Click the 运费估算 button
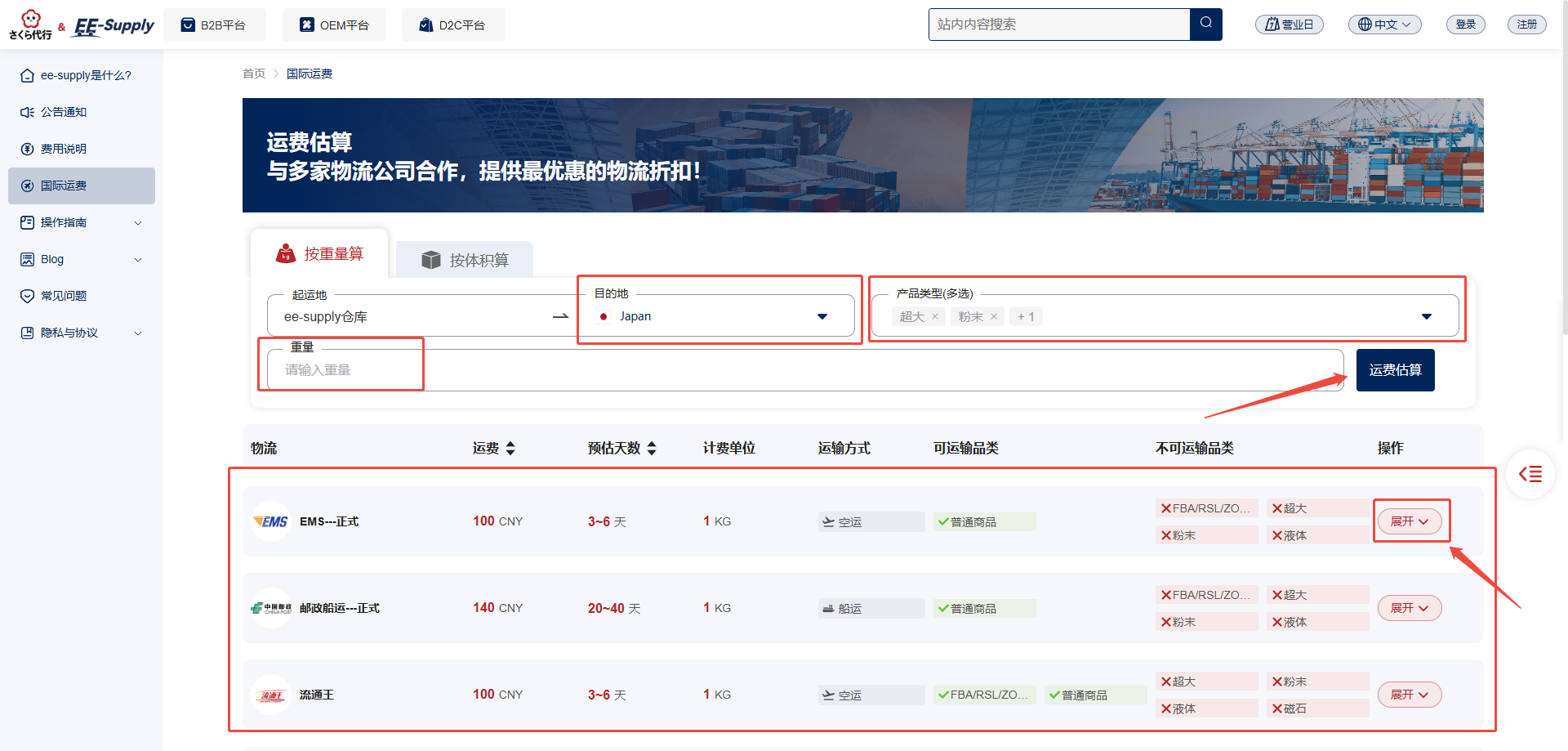1568x751 pixels. [1396, 370]
